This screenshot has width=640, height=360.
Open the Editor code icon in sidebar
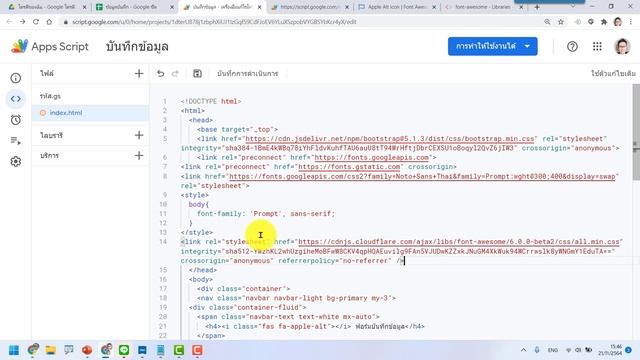point(16,99)
